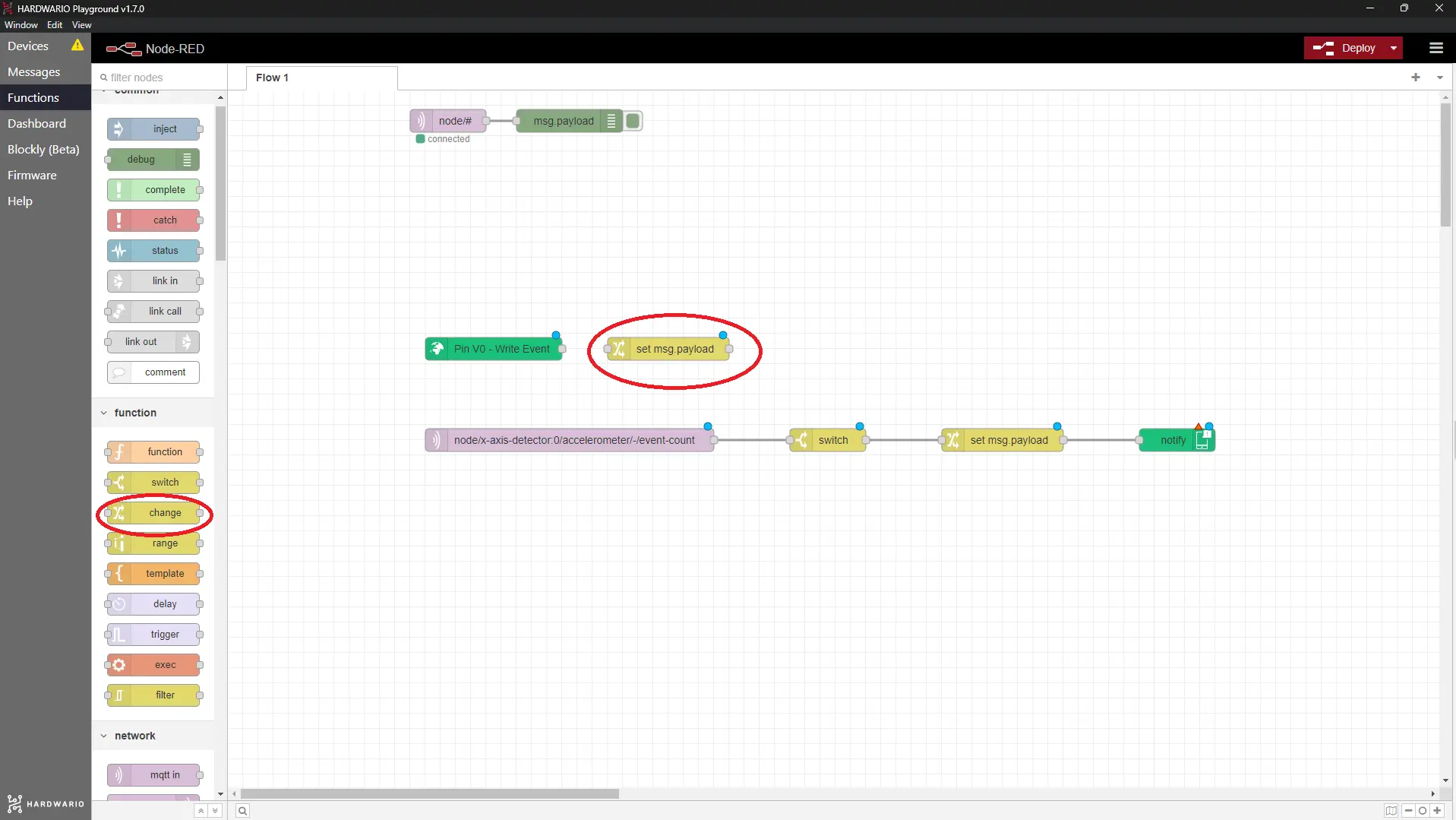Click the canvas vertical scrollbar
The width and height of the screenshot is (1456, 820).
[1445, 163]
